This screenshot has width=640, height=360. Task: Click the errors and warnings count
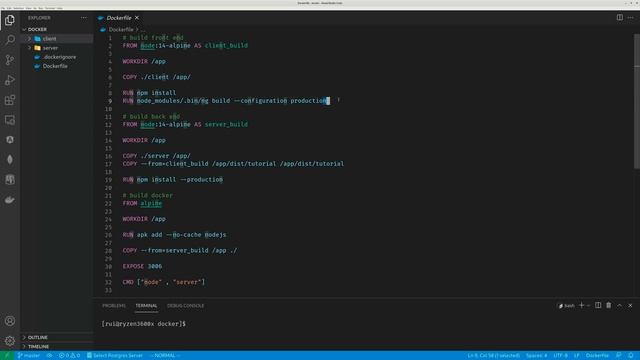[69, 356]
